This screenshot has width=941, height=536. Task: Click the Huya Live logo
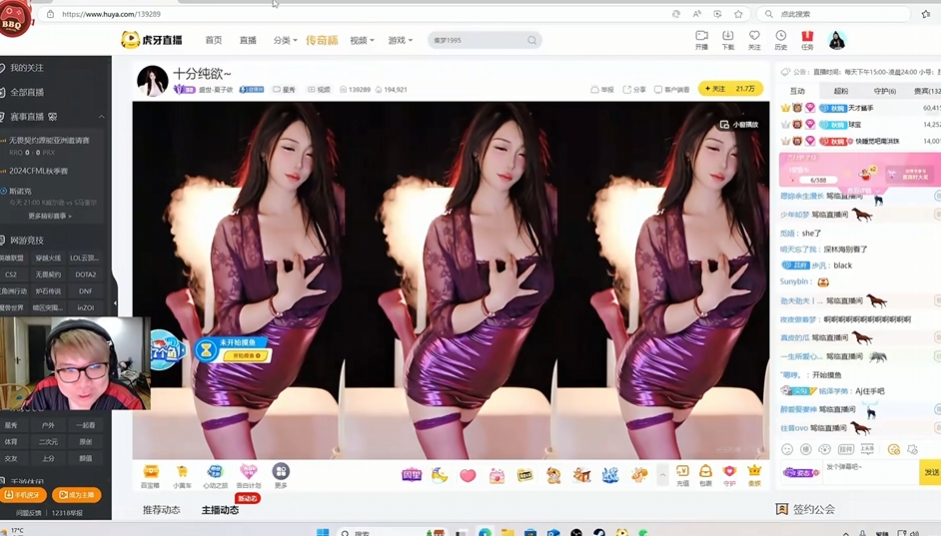152,40
